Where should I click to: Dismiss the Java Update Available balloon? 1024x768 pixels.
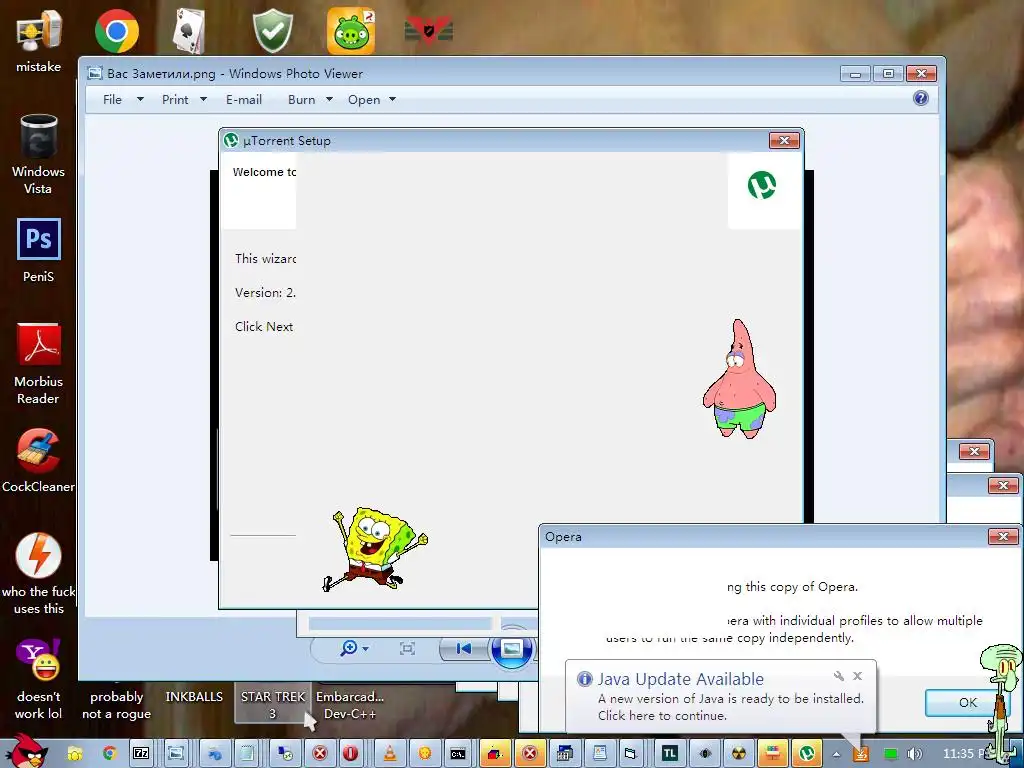tap(857, 676)
